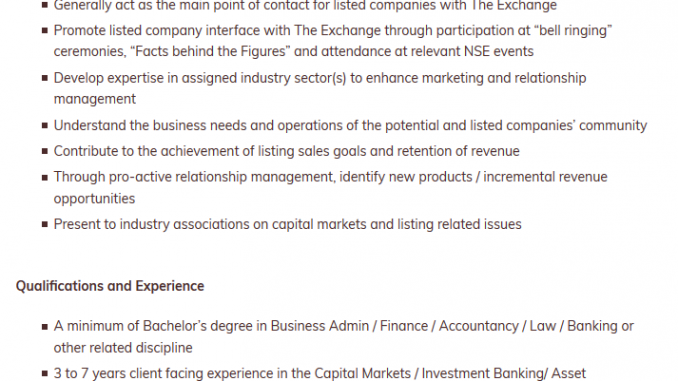
Task: Click the bullet marker before 'Understand the business'
Action: click(x=45, y=125)
